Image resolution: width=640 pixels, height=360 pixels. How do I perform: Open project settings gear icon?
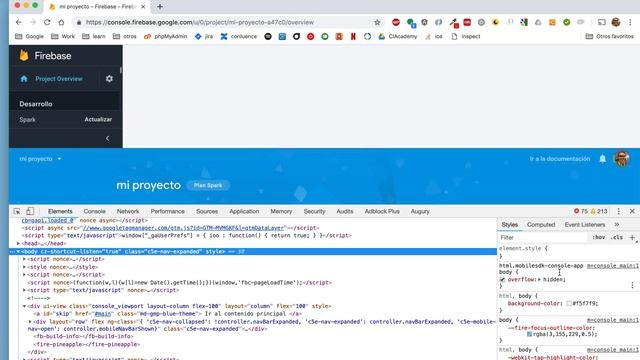[x=109, y=79]
